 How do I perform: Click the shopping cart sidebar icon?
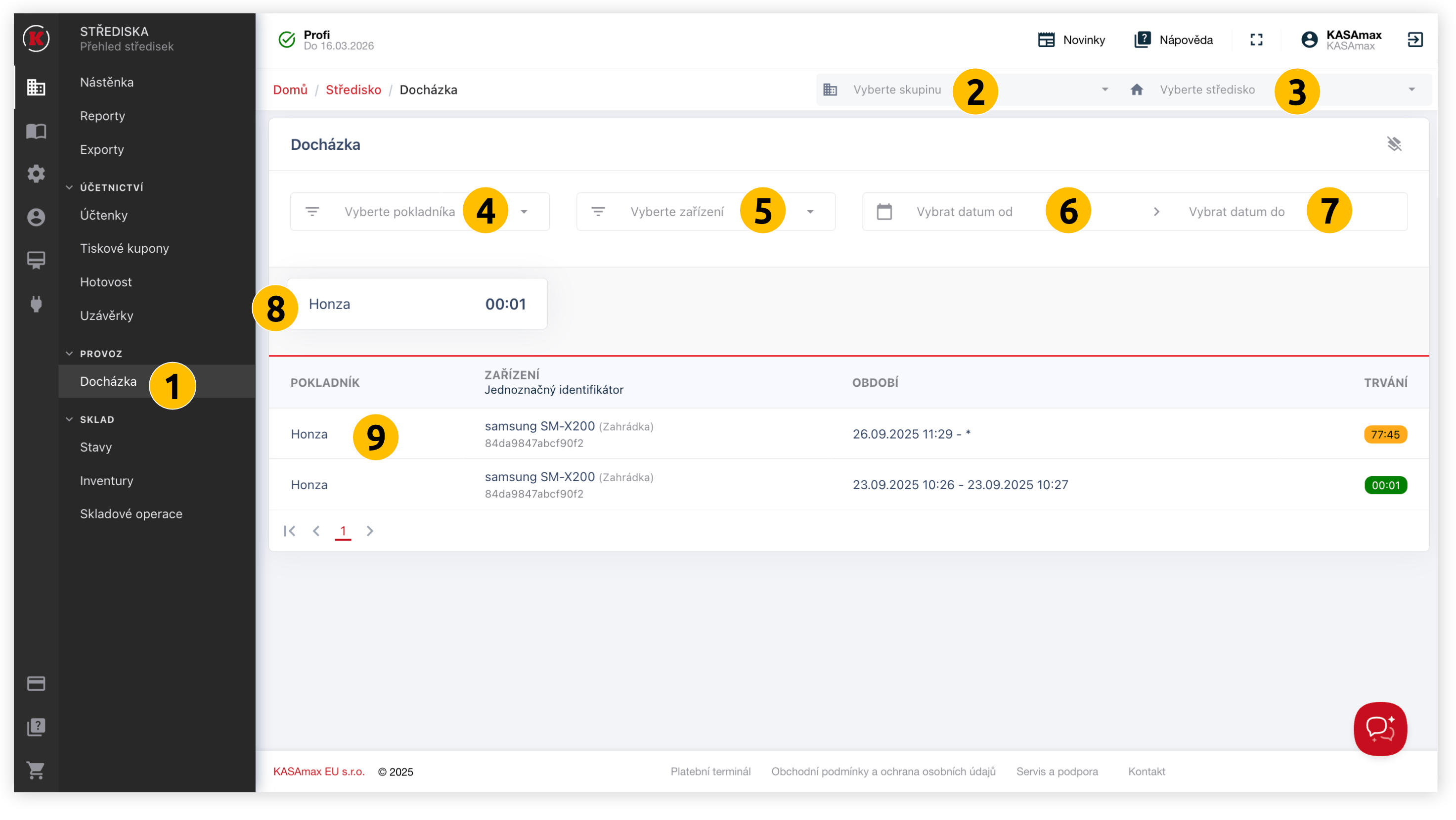tap(36, 770)
